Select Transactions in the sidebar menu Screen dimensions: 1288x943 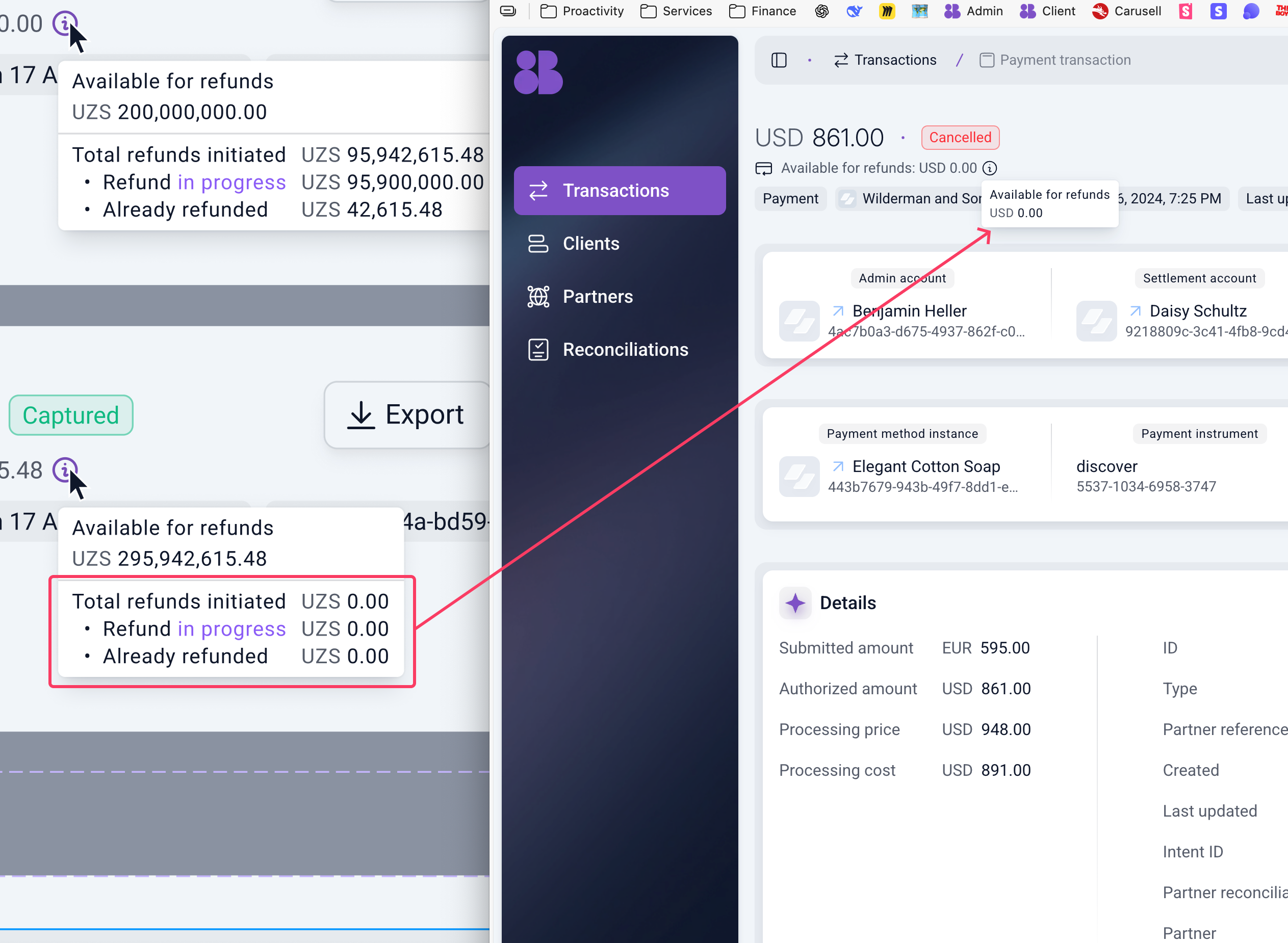point(620,191)
